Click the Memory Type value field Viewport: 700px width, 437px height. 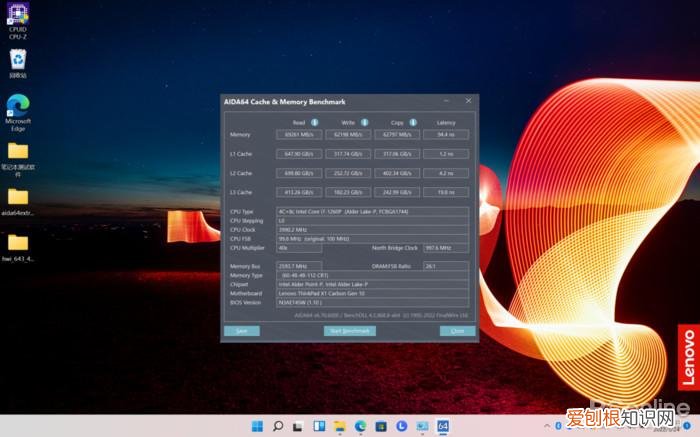[x=372, y=275]
